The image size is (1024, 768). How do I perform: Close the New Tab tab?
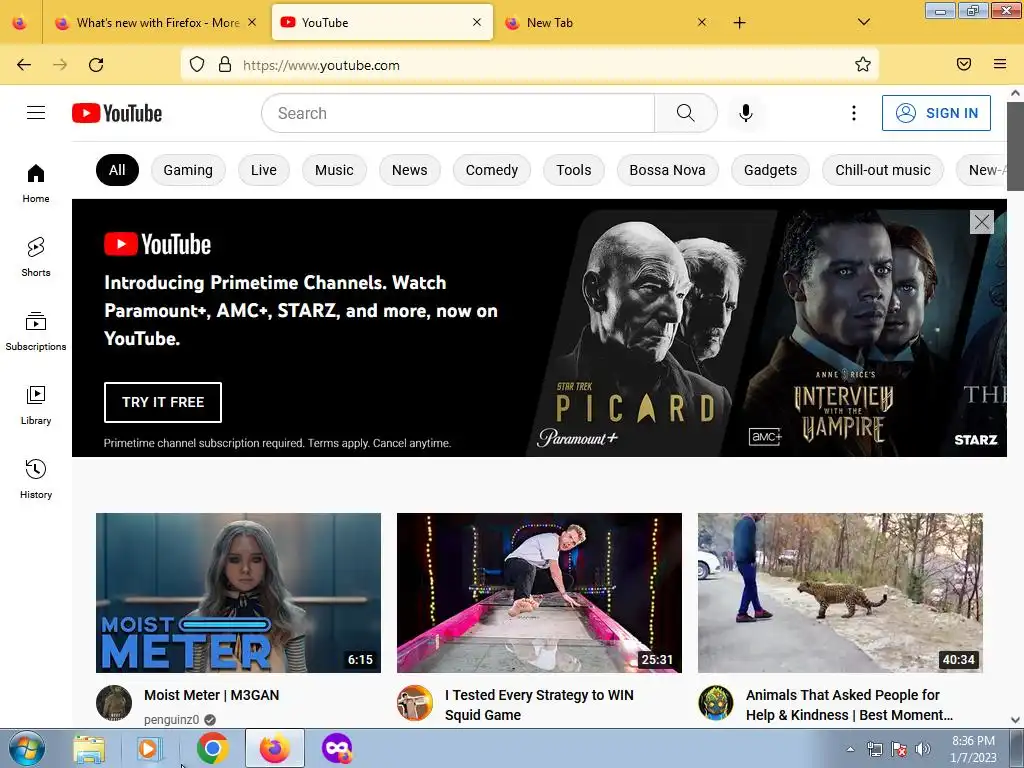point(701,22)
